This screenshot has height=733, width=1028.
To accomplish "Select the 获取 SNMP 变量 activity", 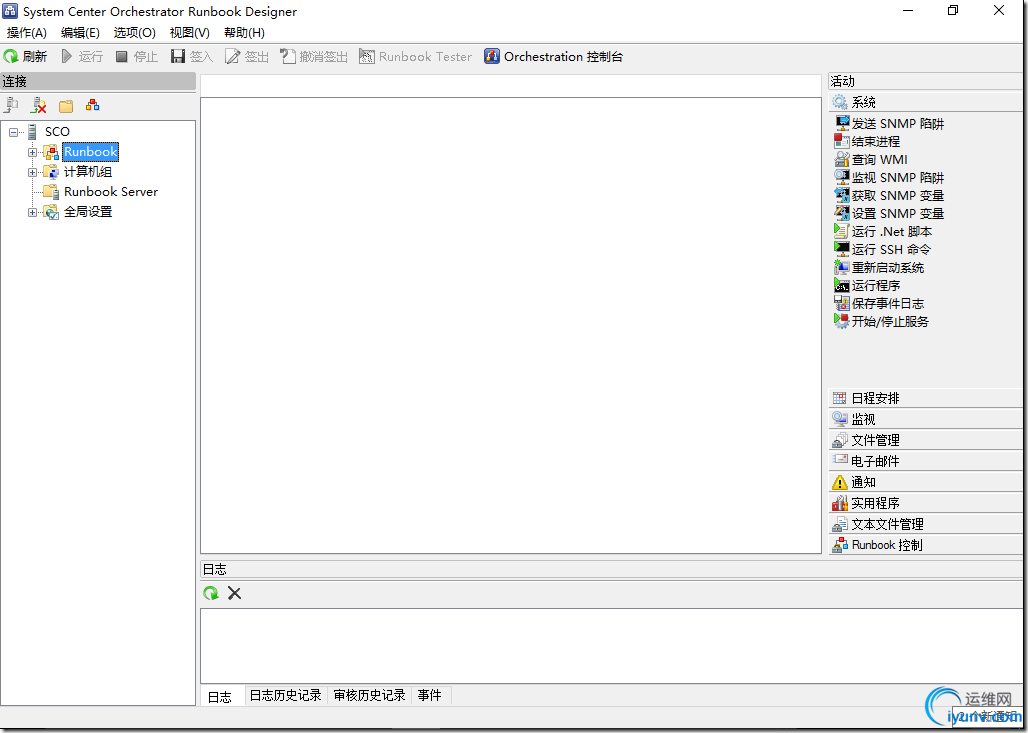I will pos(889,195).
